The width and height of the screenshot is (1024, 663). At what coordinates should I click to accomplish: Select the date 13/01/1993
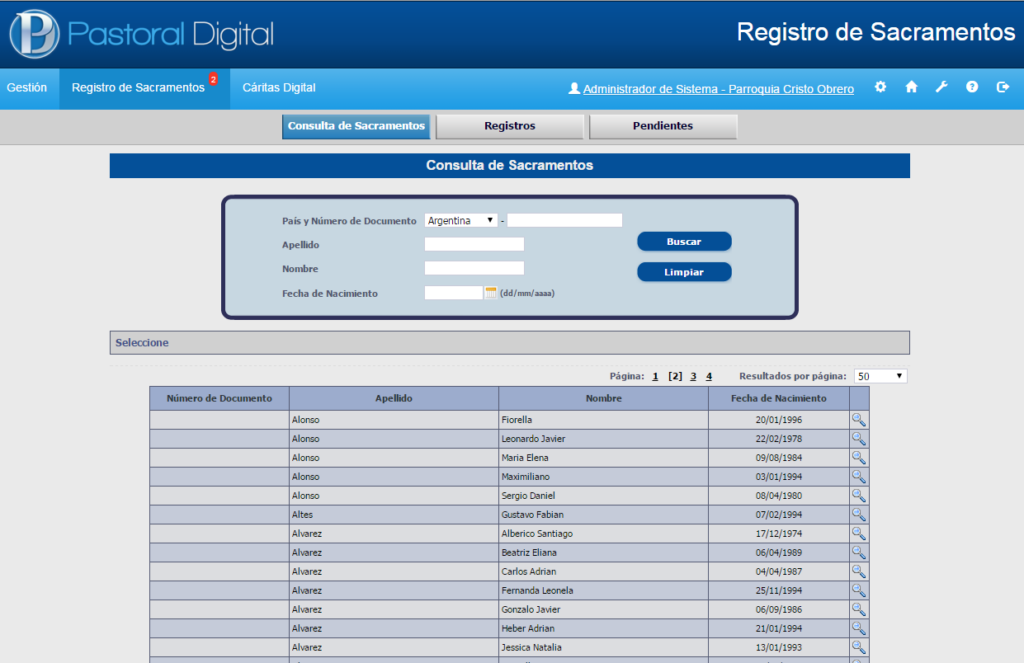(778, 647)
